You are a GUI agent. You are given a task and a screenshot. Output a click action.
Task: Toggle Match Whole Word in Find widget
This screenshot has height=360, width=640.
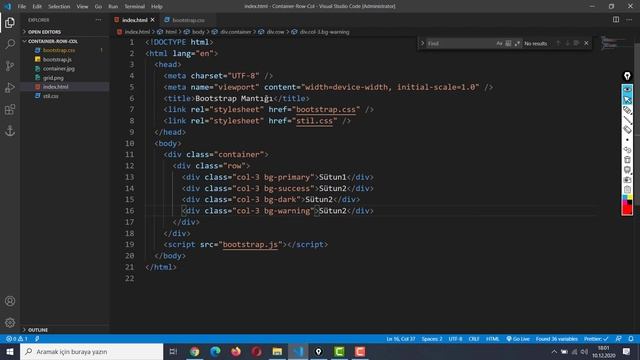508,43
